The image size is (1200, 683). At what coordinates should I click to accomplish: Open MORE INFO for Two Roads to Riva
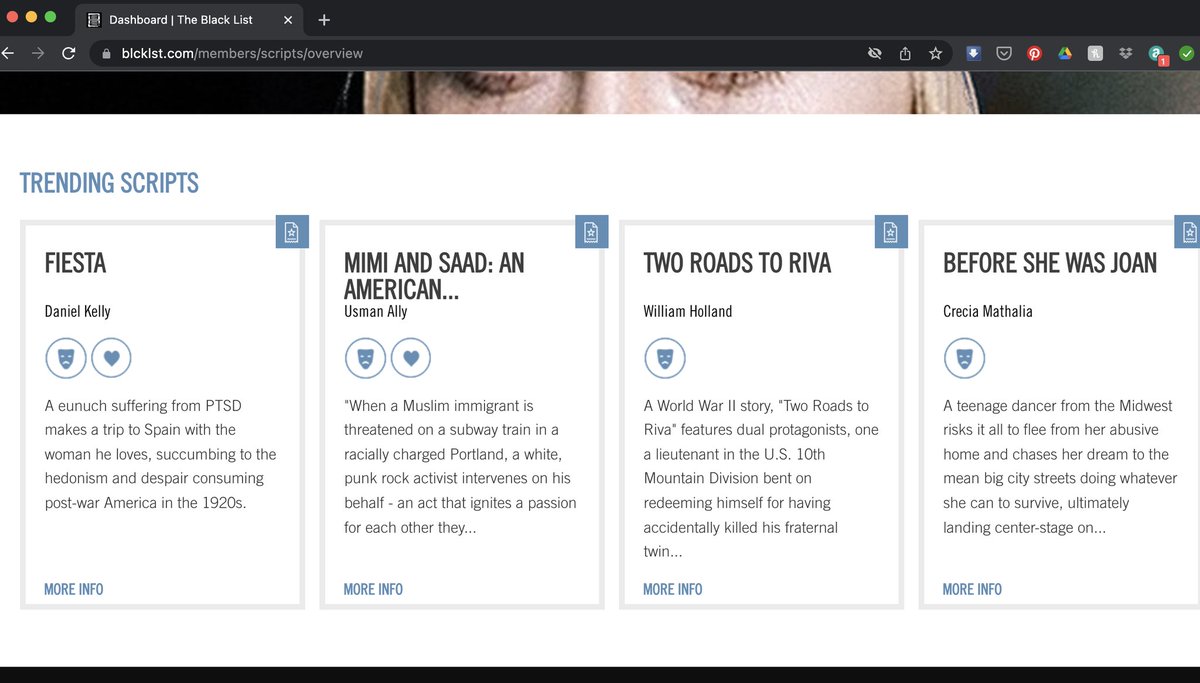click(x=673, y=589)
